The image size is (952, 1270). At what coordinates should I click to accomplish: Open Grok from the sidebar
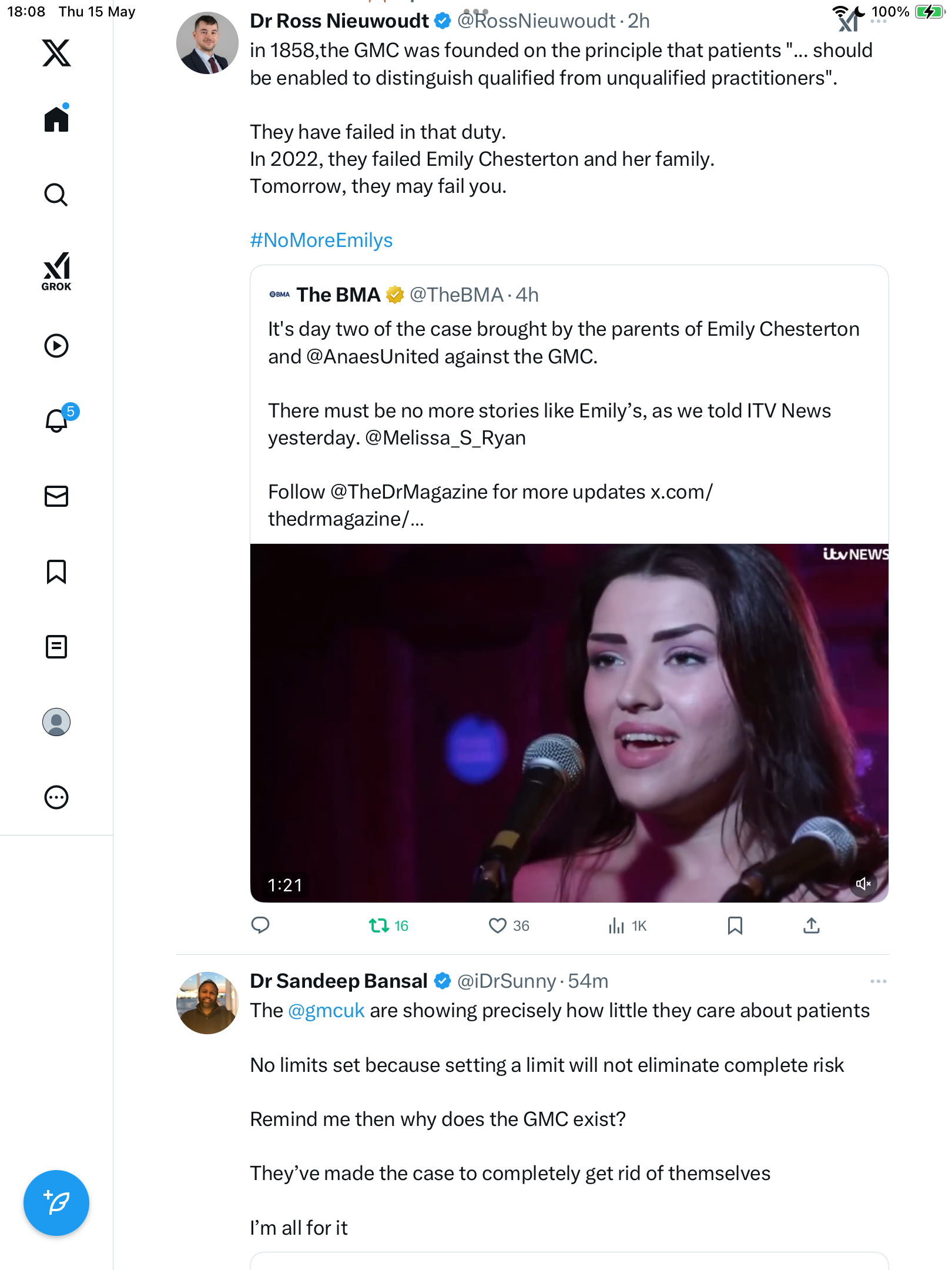[x=56, y=271]
